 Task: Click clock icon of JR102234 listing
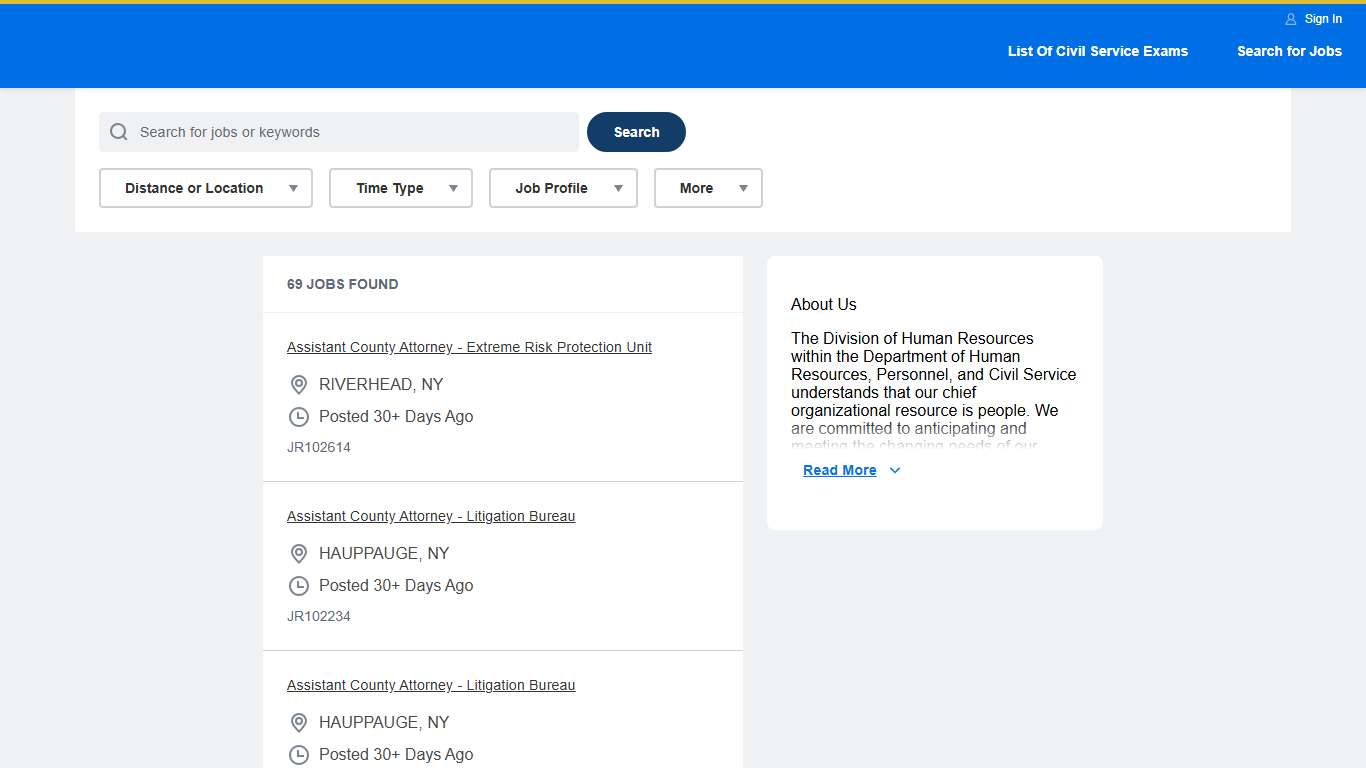298,586
